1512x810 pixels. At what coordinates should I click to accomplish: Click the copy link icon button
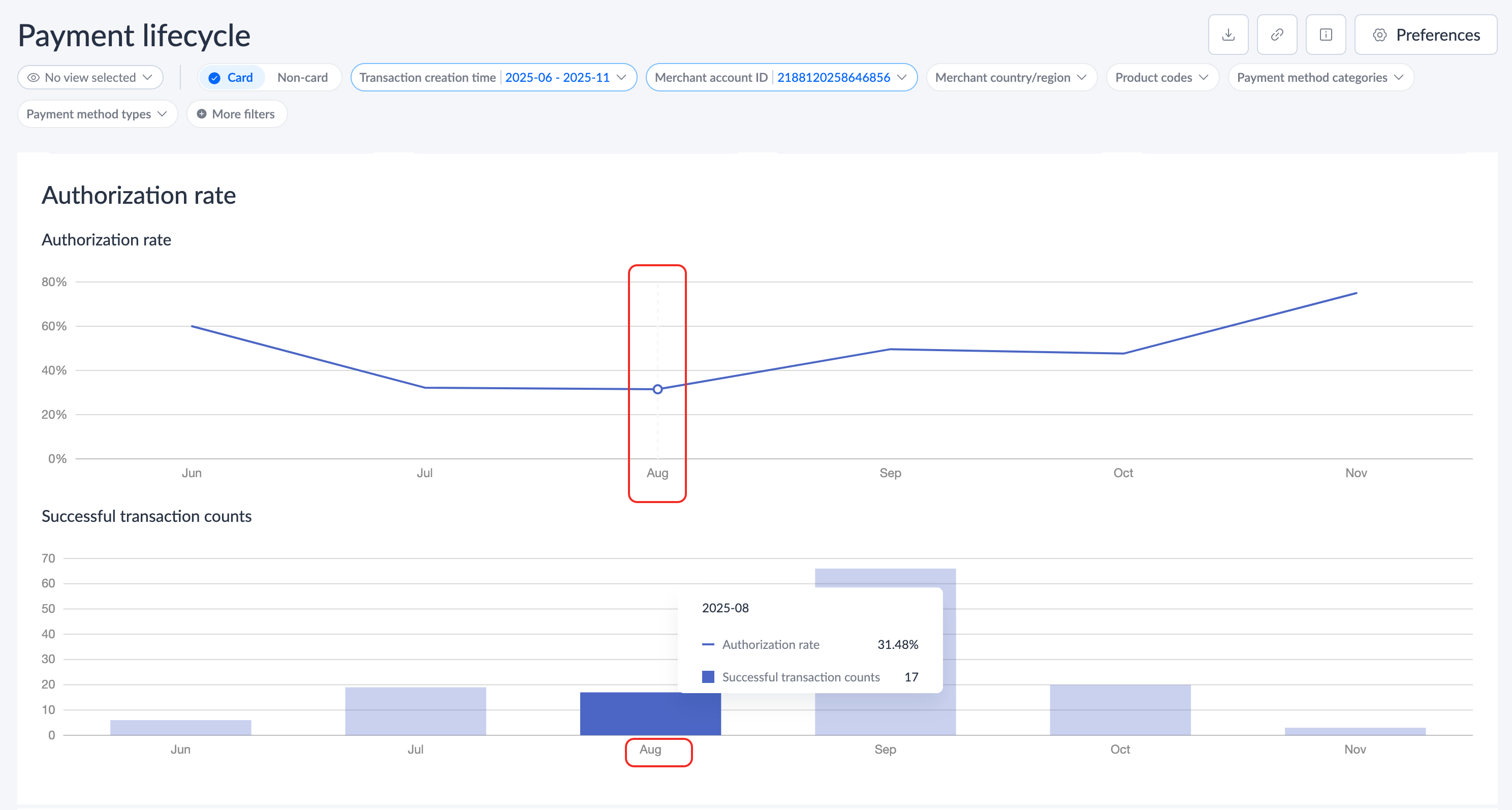pyautogui.click(x=1277, y=35)
